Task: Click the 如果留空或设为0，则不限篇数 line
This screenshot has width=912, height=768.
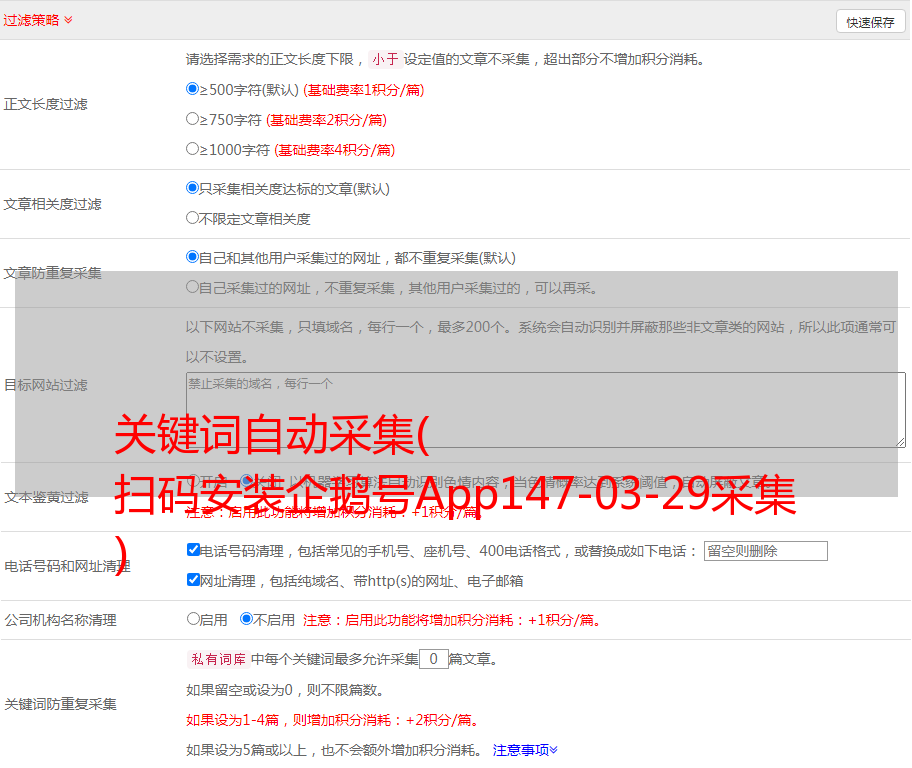Action: coord(285,691)
